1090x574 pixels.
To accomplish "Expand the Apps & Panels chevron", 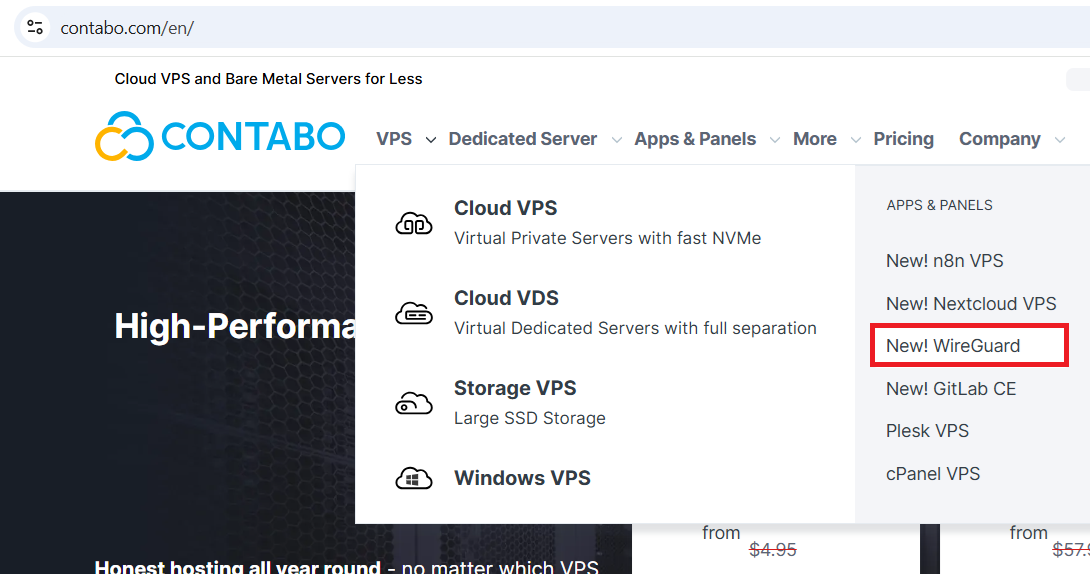I will [774, 140].
